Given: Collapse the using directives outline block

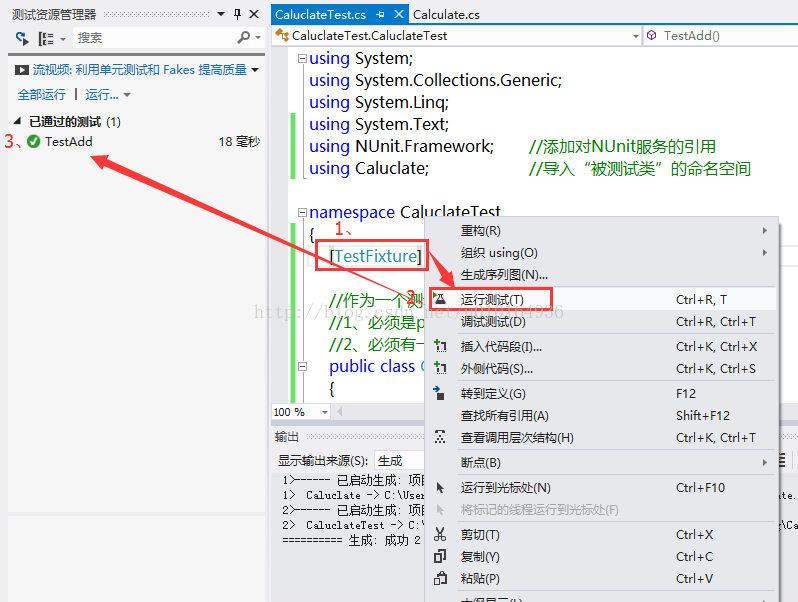Looking at the screenshot, I should point(302,59).
